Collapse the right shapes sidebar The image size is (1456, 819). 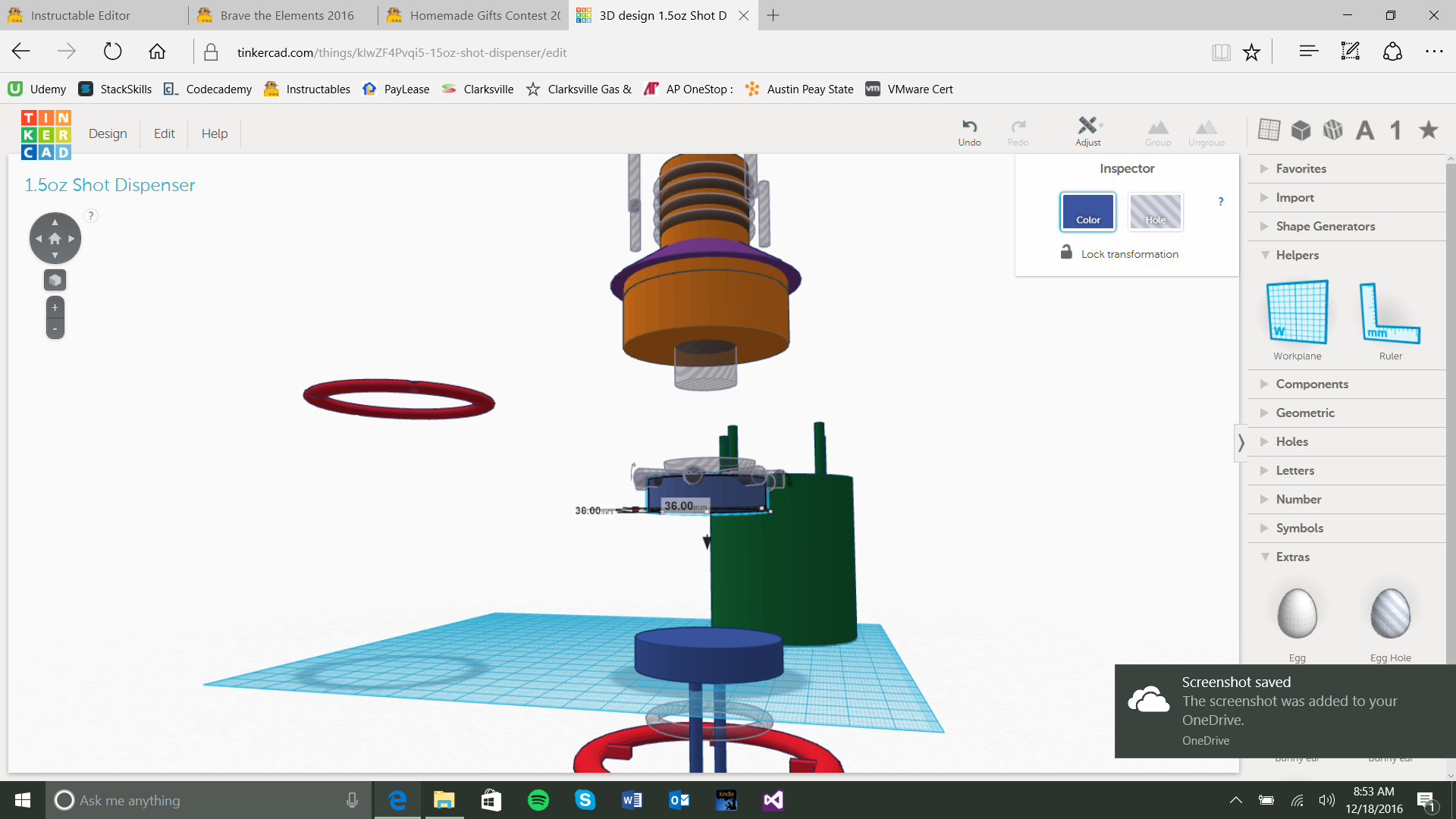click(x=1241, y=442)
